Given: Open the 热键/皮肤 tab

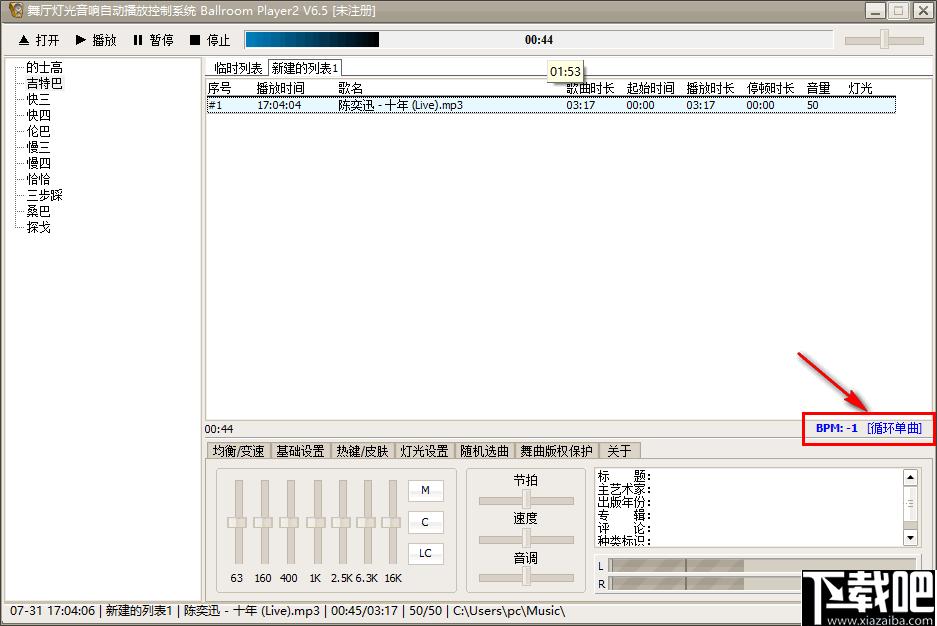Looking at the screenshot, I should [x=362, y=451].
